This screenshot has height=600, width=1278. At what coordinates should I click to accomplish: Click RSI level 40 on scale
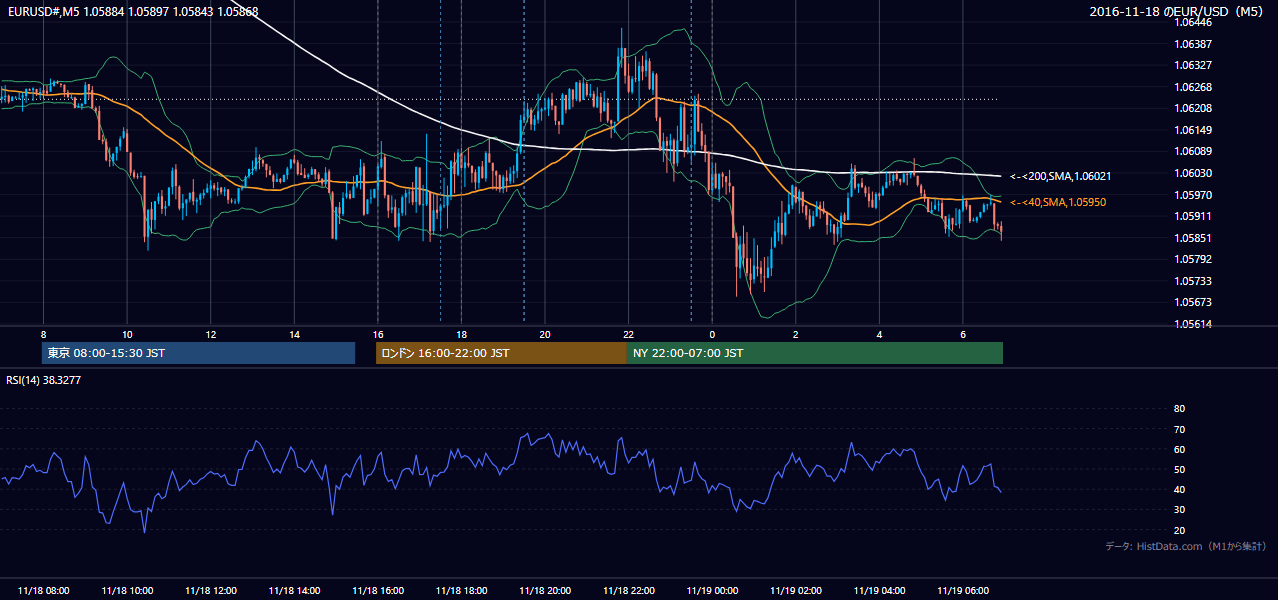pos(1179,489)
